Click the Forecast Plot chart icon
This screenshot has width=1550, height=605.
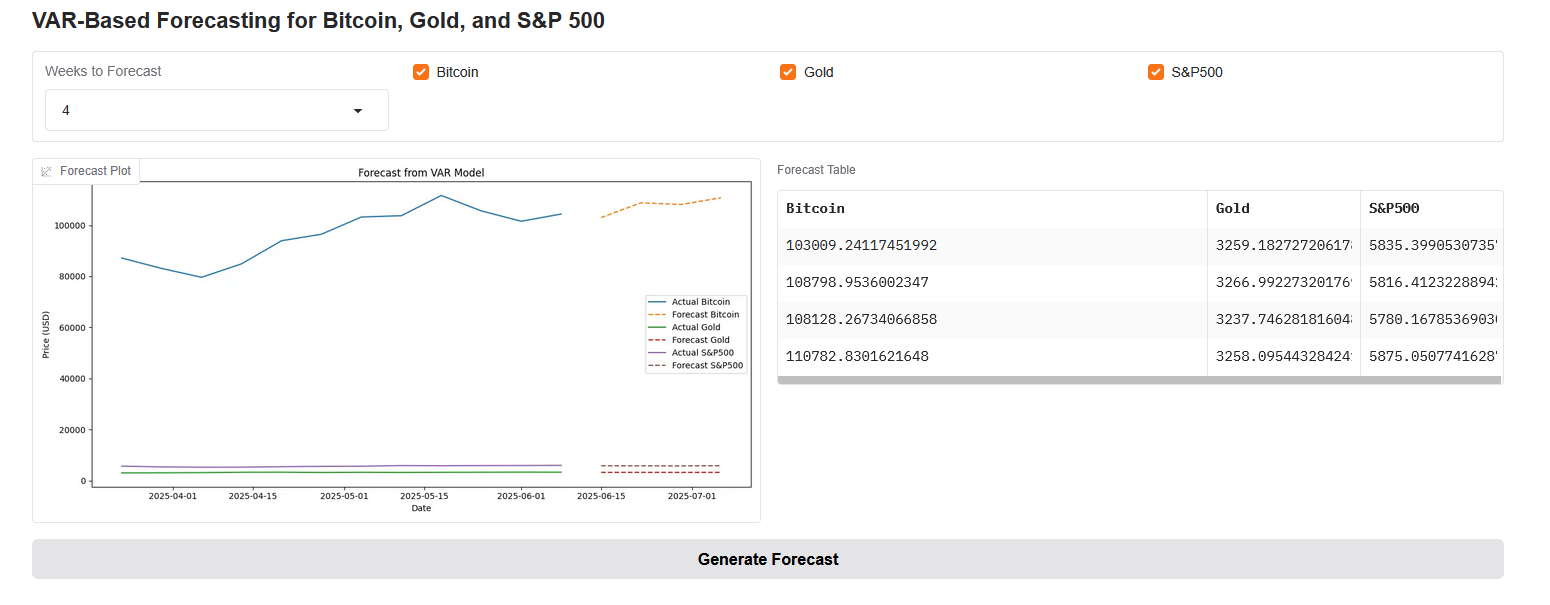click(46, 171)
